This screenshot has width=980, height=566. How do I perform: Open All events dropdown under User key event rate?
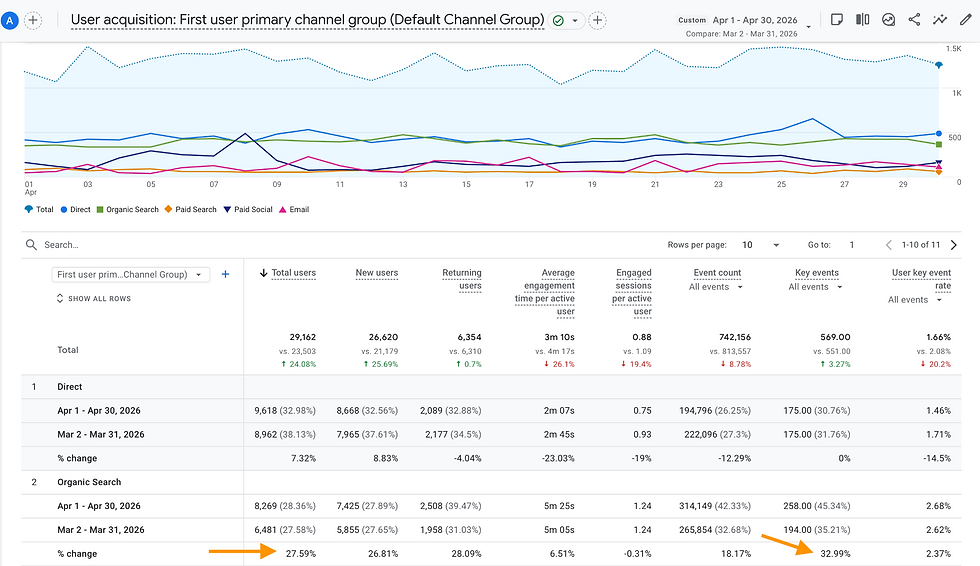pyautogui.click(x=915, y=300)
